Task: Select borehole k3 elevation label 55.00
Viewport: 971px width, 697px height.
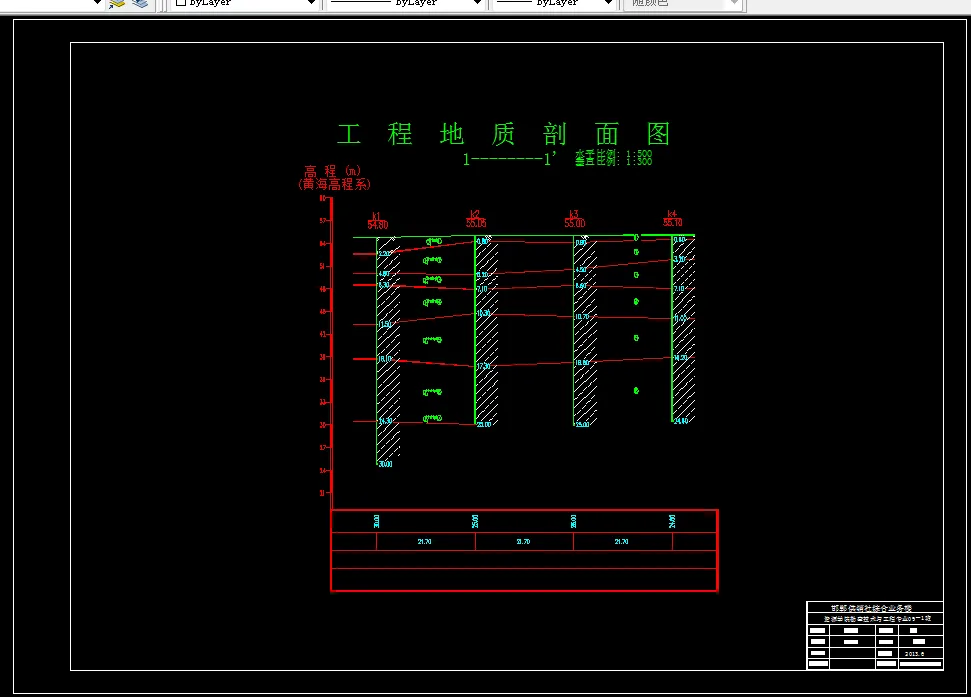Action: (575, 223)
